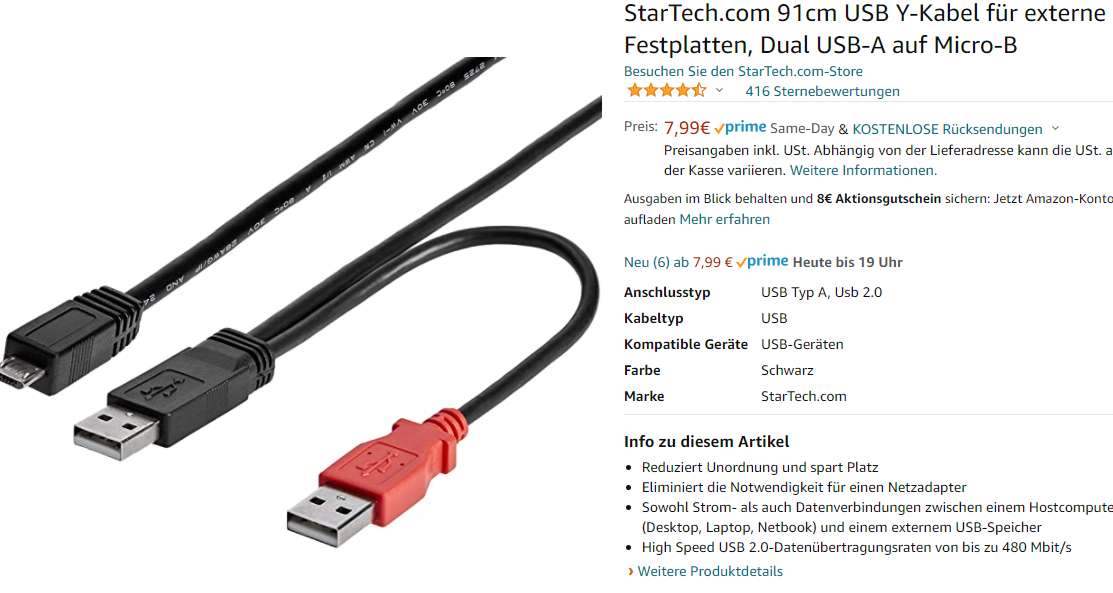Expand the KOSTENLOSE Rücksendungen chevron
Viewport: 1113px width, 593px height.
[1056, 129]
